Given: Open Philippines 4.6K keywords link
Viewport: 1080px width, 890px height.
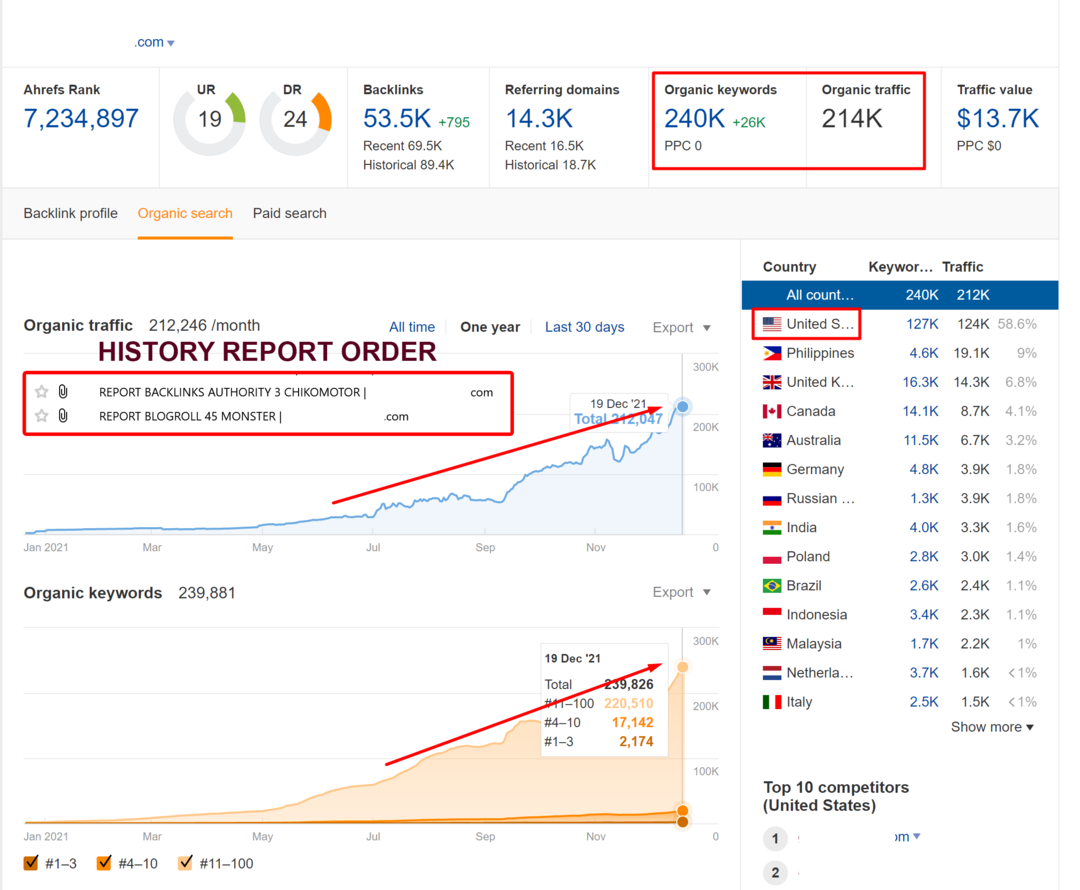Looking at the screenshot, I should (924, 353).
